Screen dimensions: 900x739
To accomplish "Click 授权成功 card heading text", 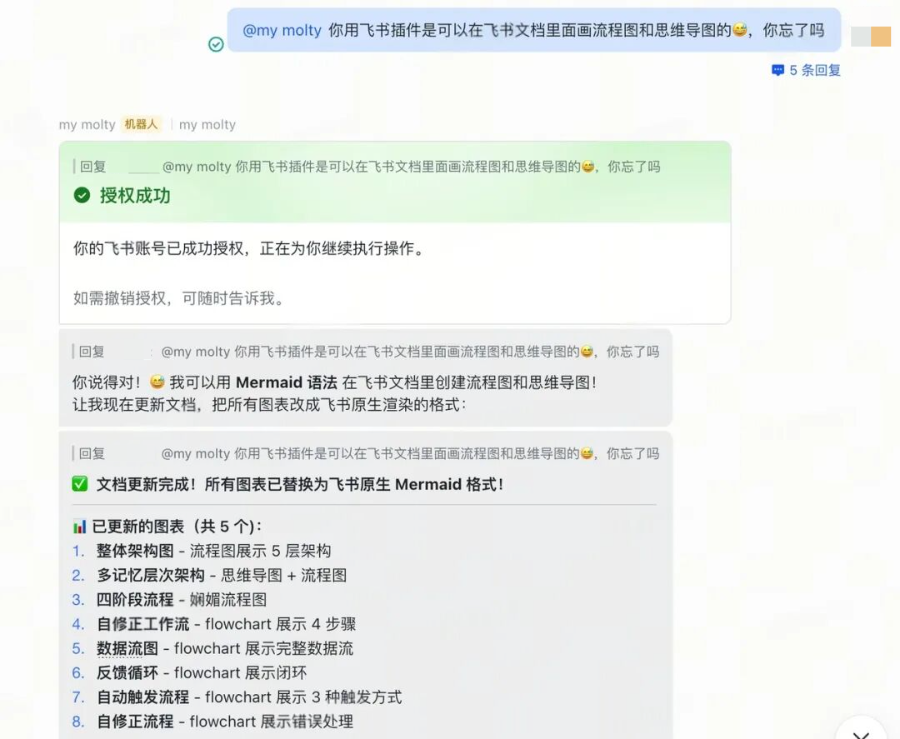I will 135,195.
